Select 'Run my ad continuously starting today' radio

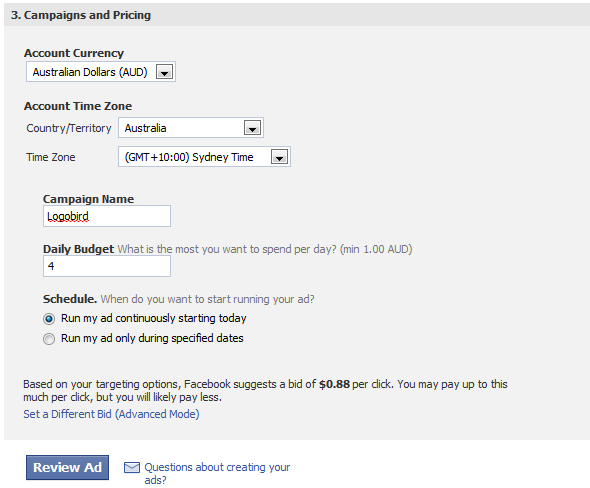tap(49, 319)
